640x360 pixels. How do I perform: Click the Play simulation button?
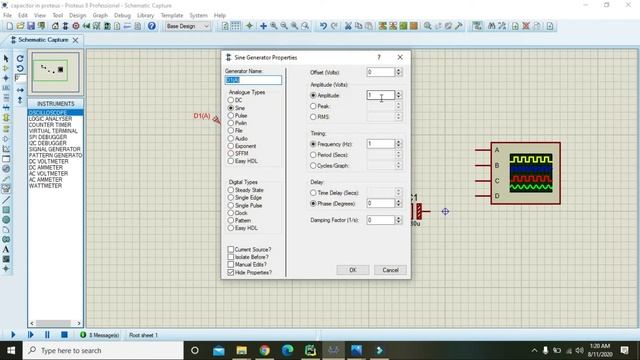click(13, 335)
